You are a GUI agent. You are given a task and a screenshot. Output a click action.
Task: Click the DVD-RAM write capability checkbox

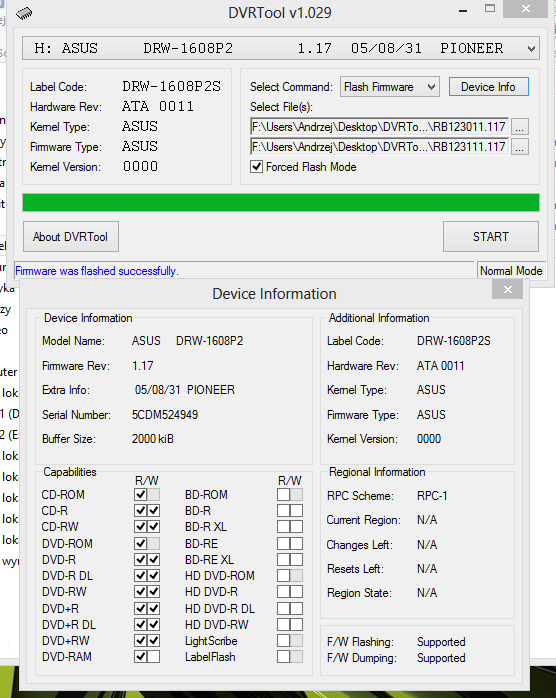tap(154, 657)
